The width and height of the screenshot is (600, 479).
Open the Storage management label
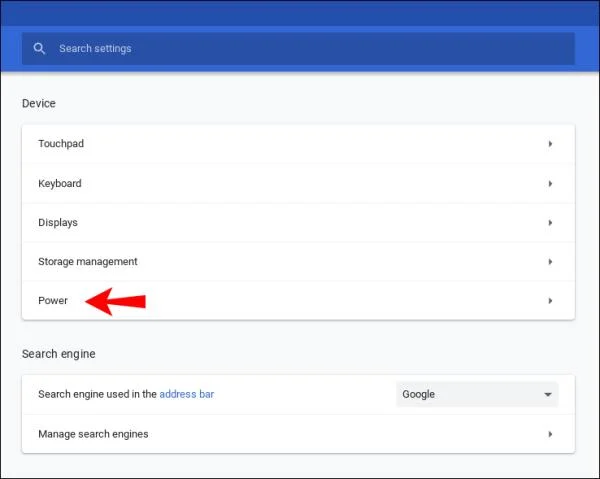tap(88, 262)
